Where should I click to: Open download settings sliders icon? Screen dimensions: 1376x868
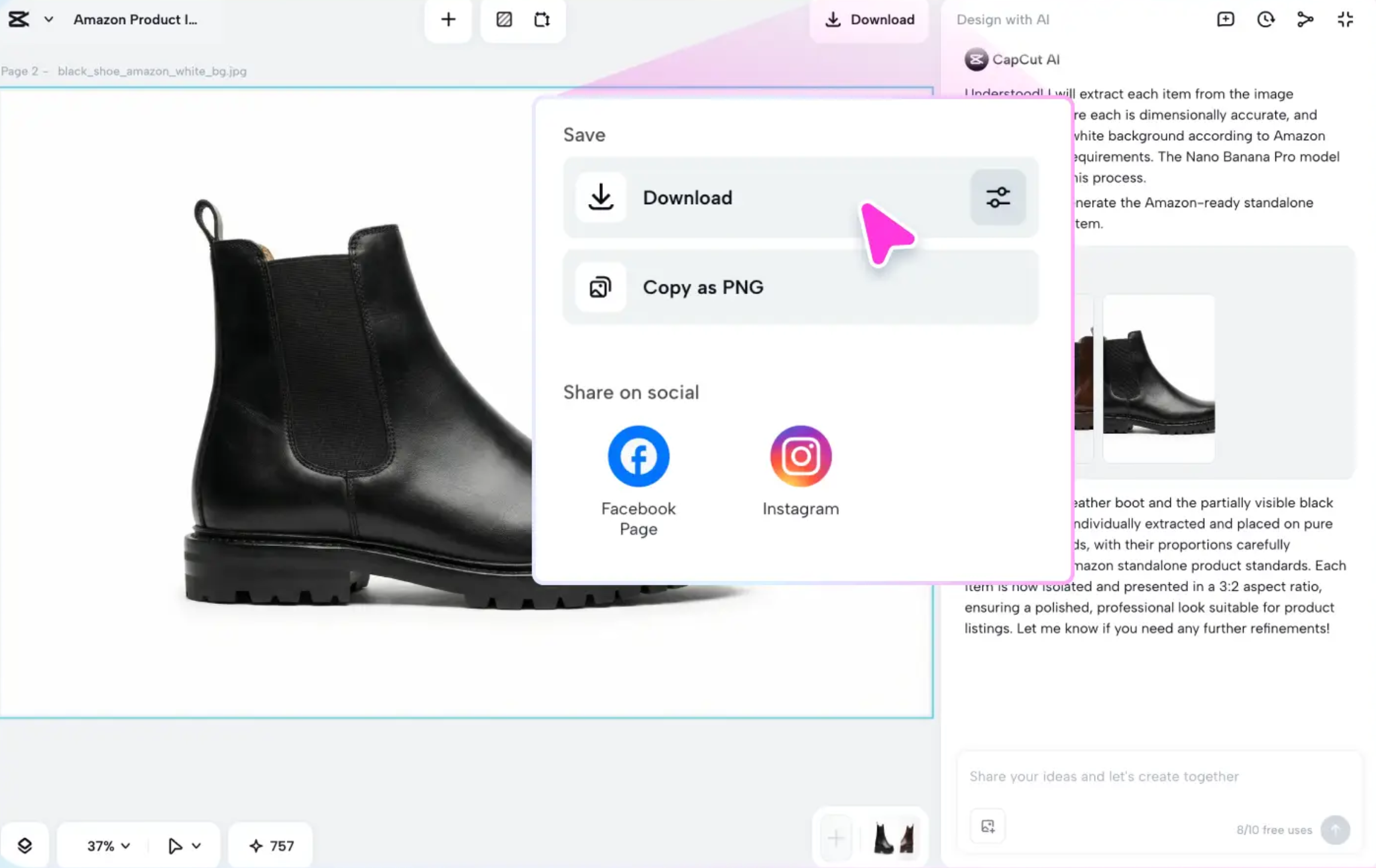(x=998, y=197)
